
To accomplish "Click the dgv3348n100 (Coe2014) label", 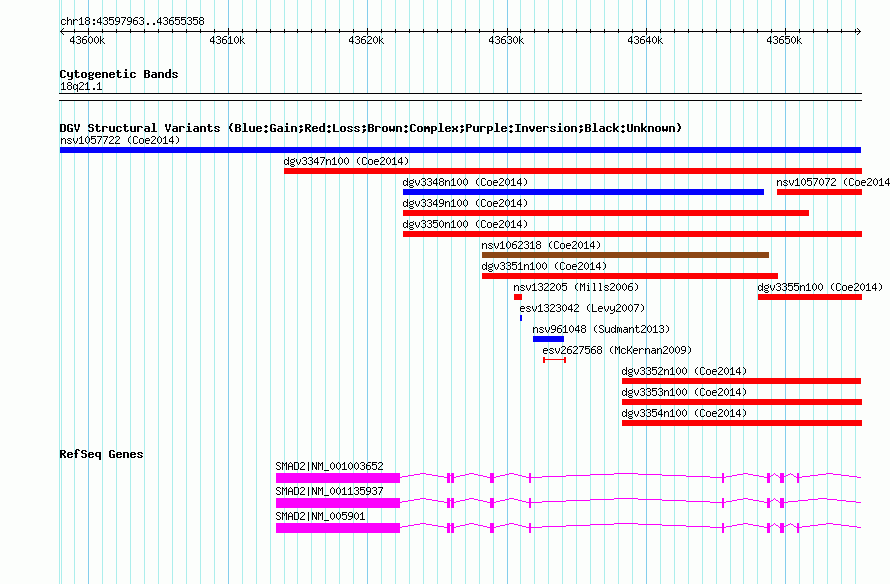I will pos(465,182).
